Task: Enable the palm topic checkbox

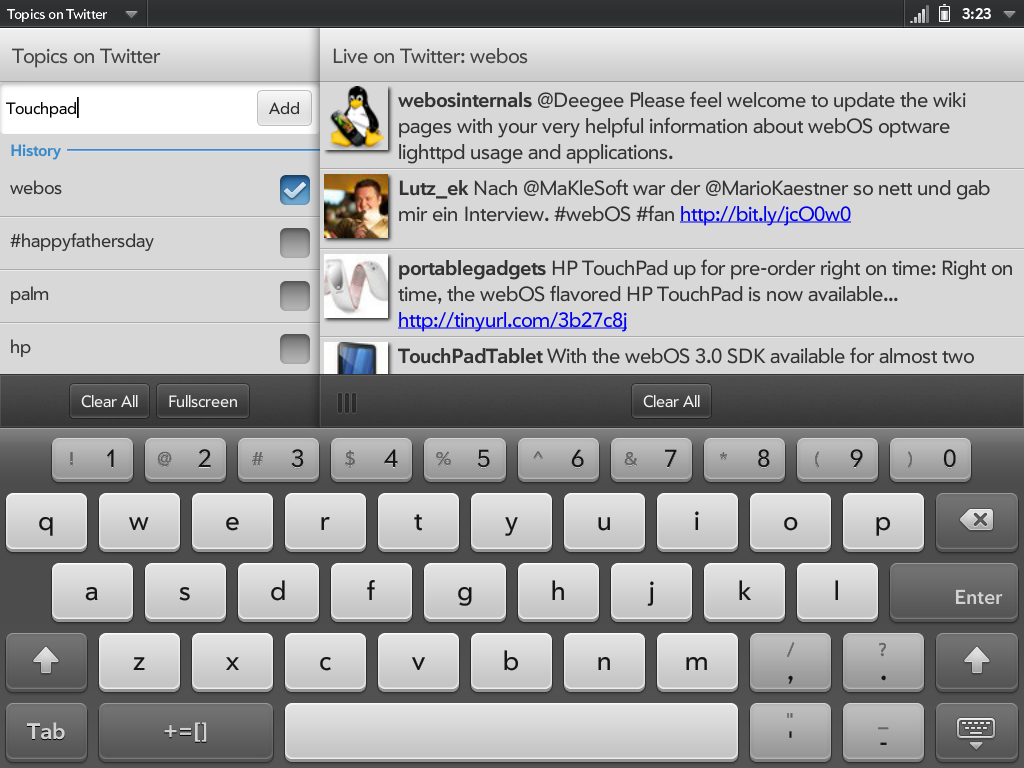Action: [295, 296]
